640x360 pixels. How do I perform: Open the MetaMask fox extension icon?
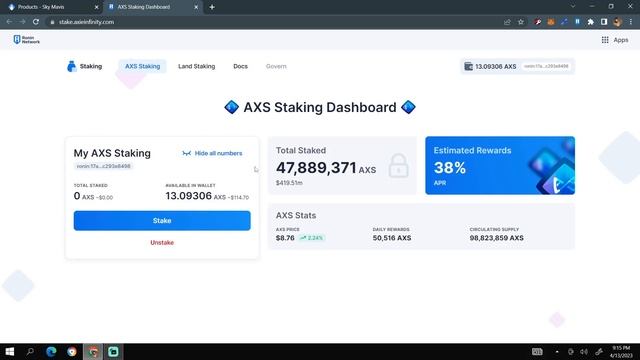pos(551,22)
